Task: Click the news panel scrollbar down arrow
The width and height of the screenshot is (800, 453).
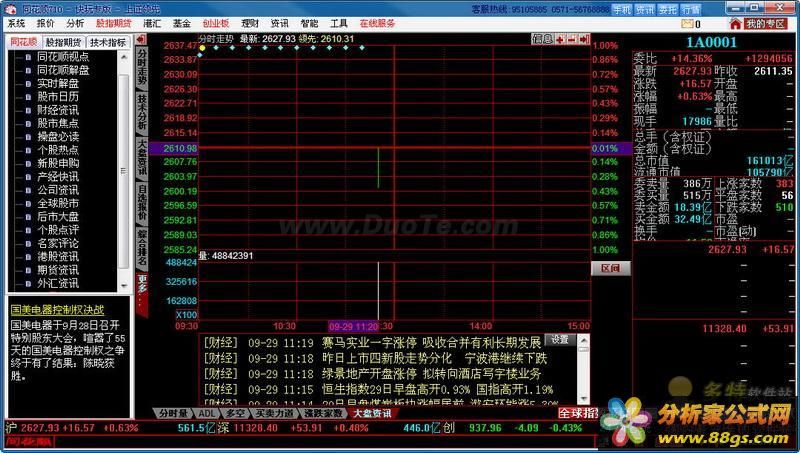Action: point(584,399)
